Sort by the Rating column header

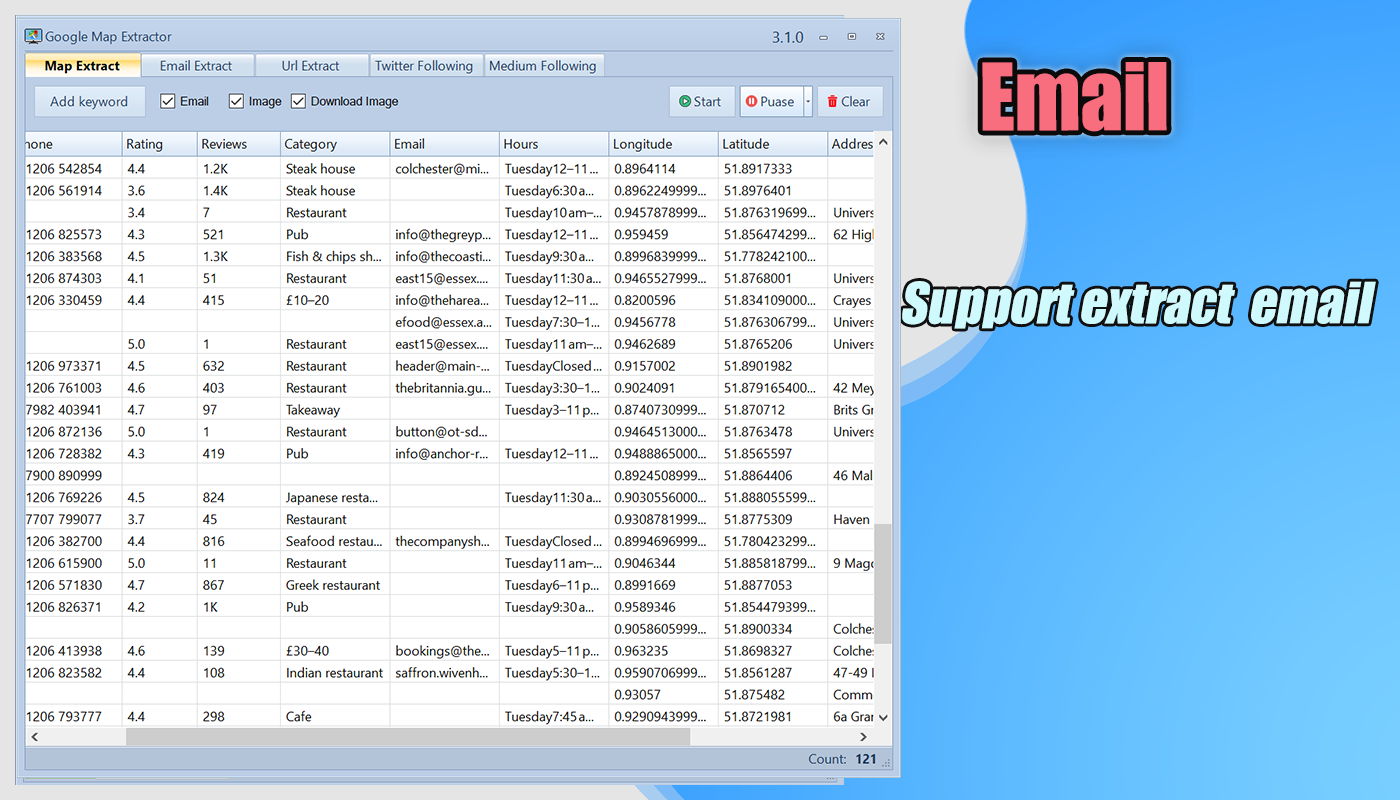[159, 144]
